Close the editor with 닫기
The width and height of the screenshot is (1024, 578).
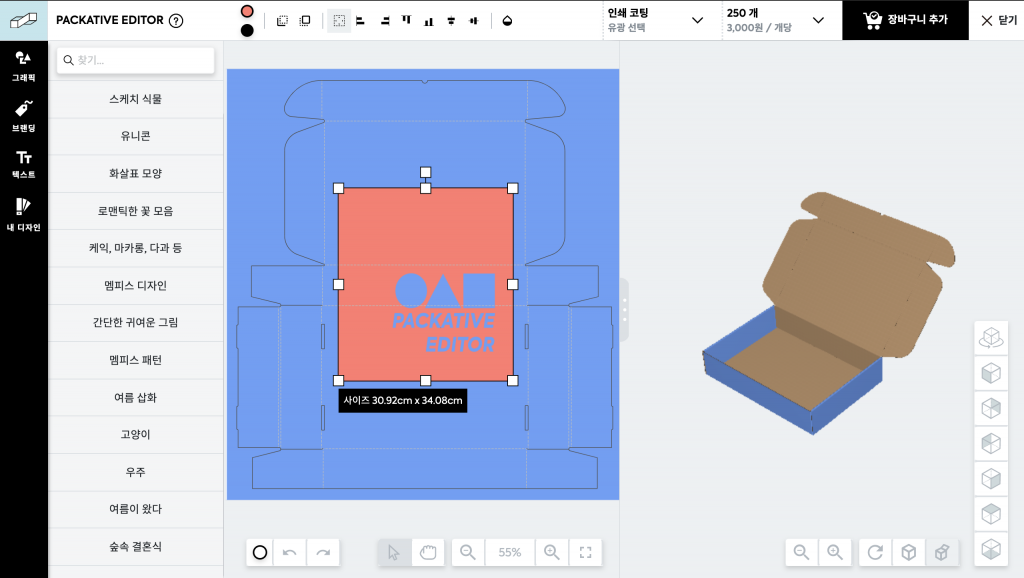(999, 20)
